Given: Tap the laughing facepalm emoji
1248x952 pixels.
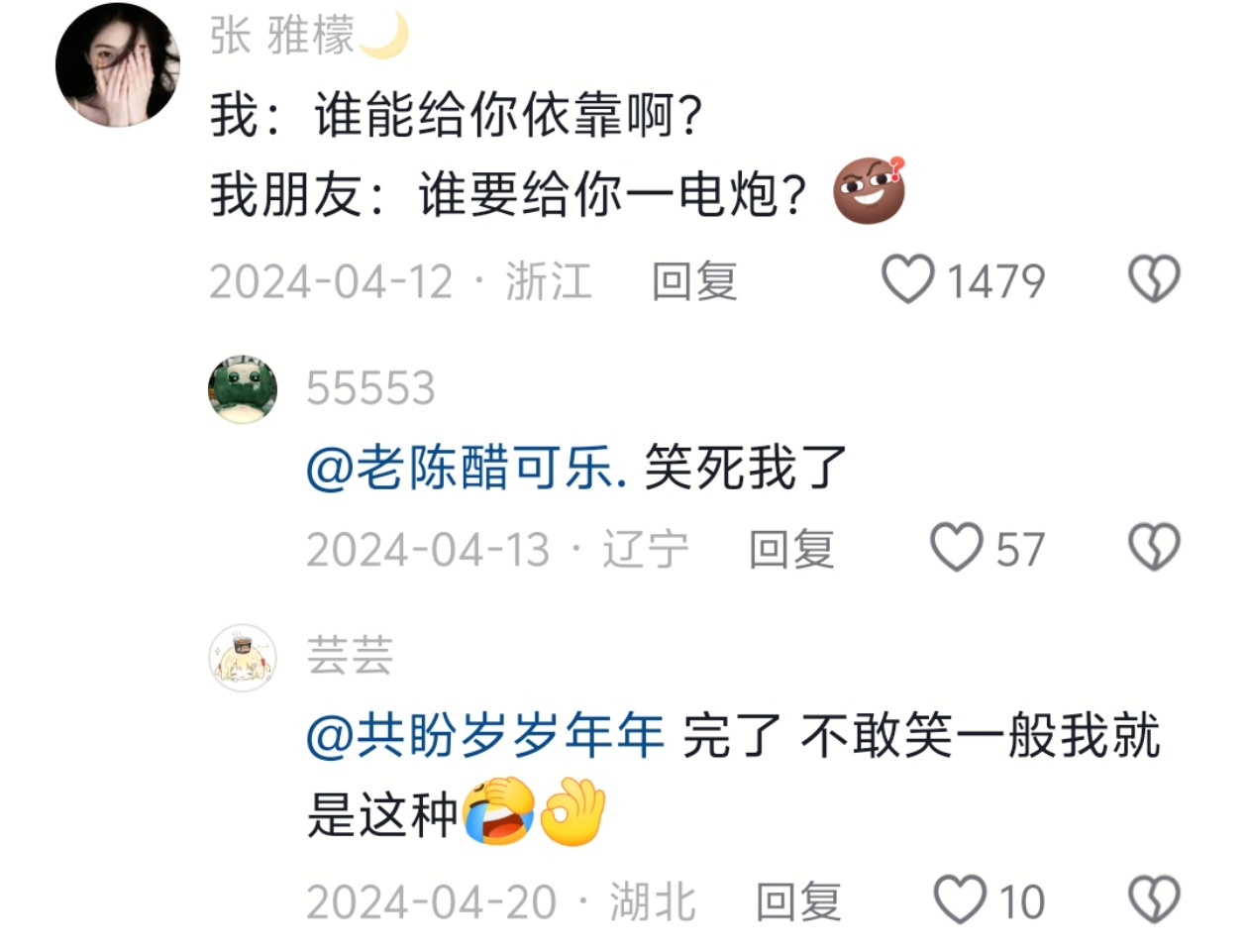Looking at the screenshot, I should [x=501, y=811].
